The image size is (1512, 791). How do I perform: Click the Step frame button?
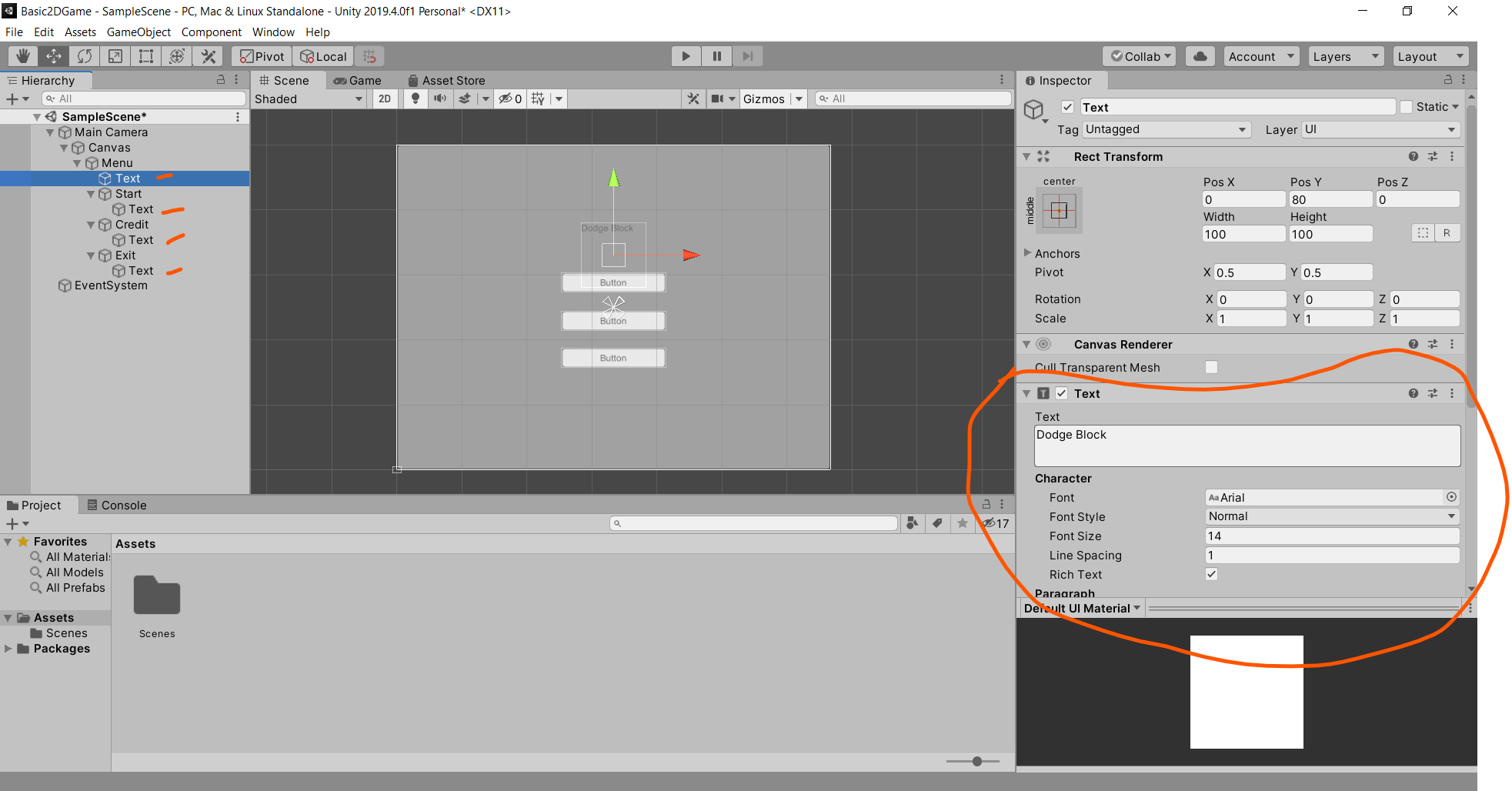click(x=747, y=56)
